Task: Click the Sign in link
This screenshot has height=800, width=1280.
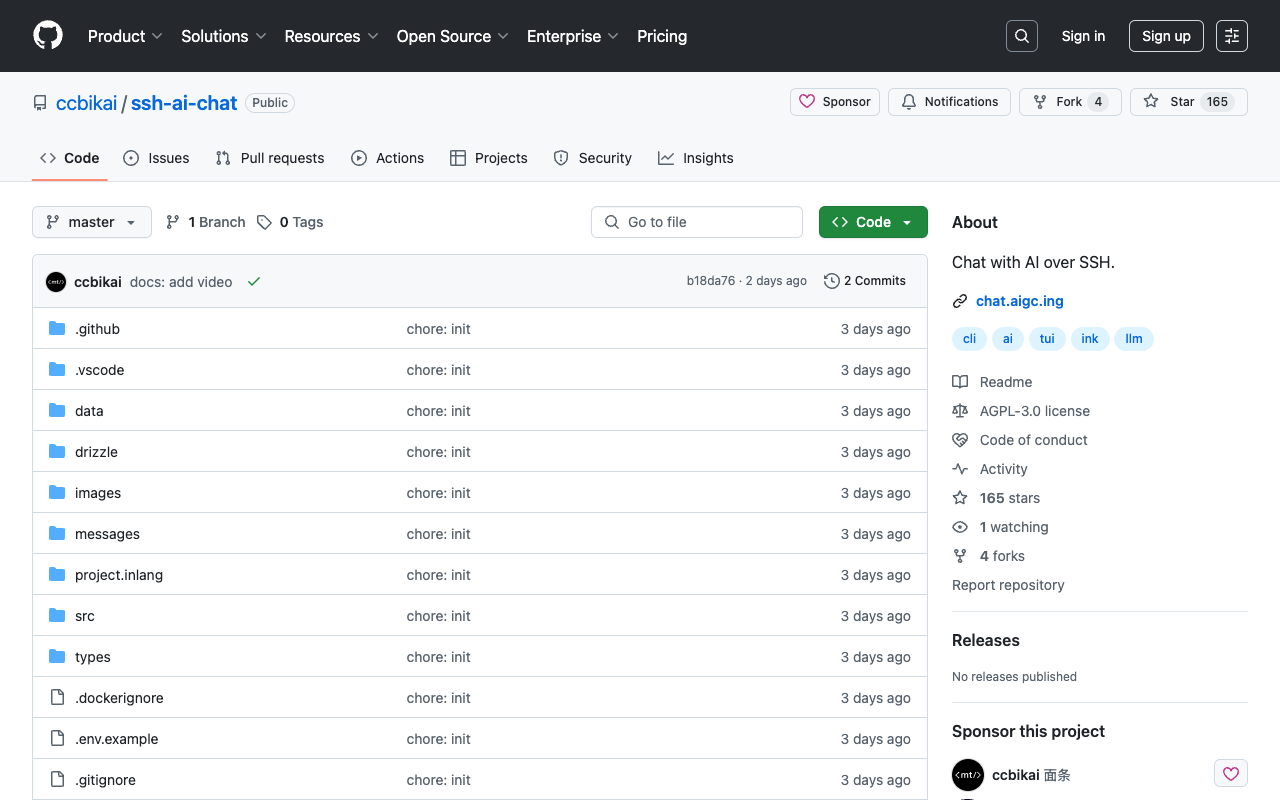Action: [x=1083, y=36]
